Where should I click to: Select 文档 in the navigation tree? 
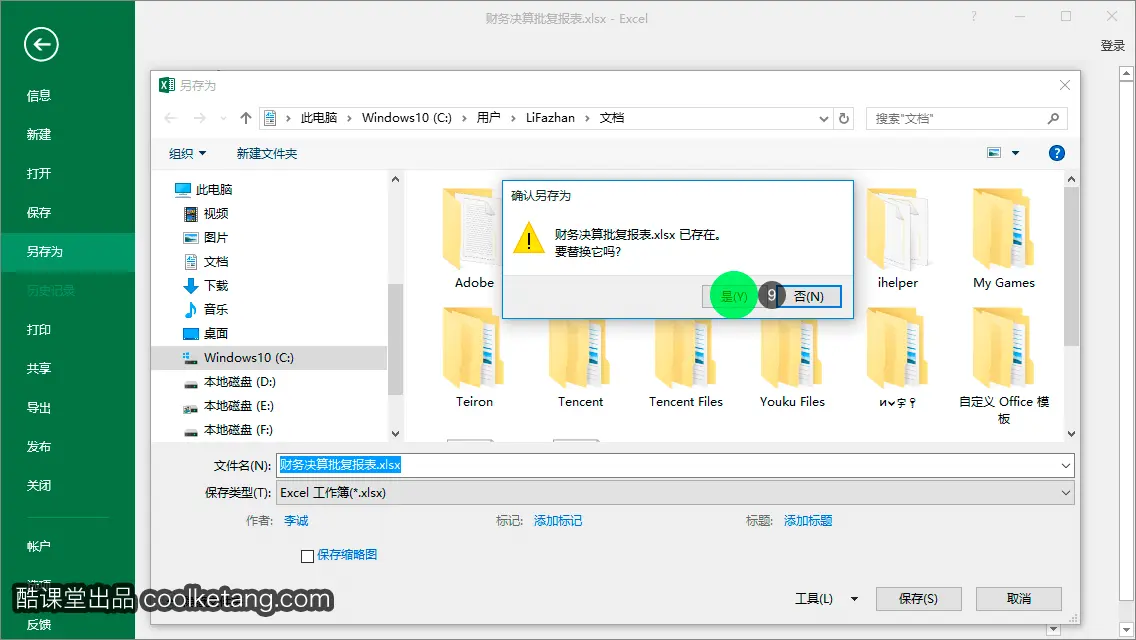pyautogui.click(x=206, y=262)
